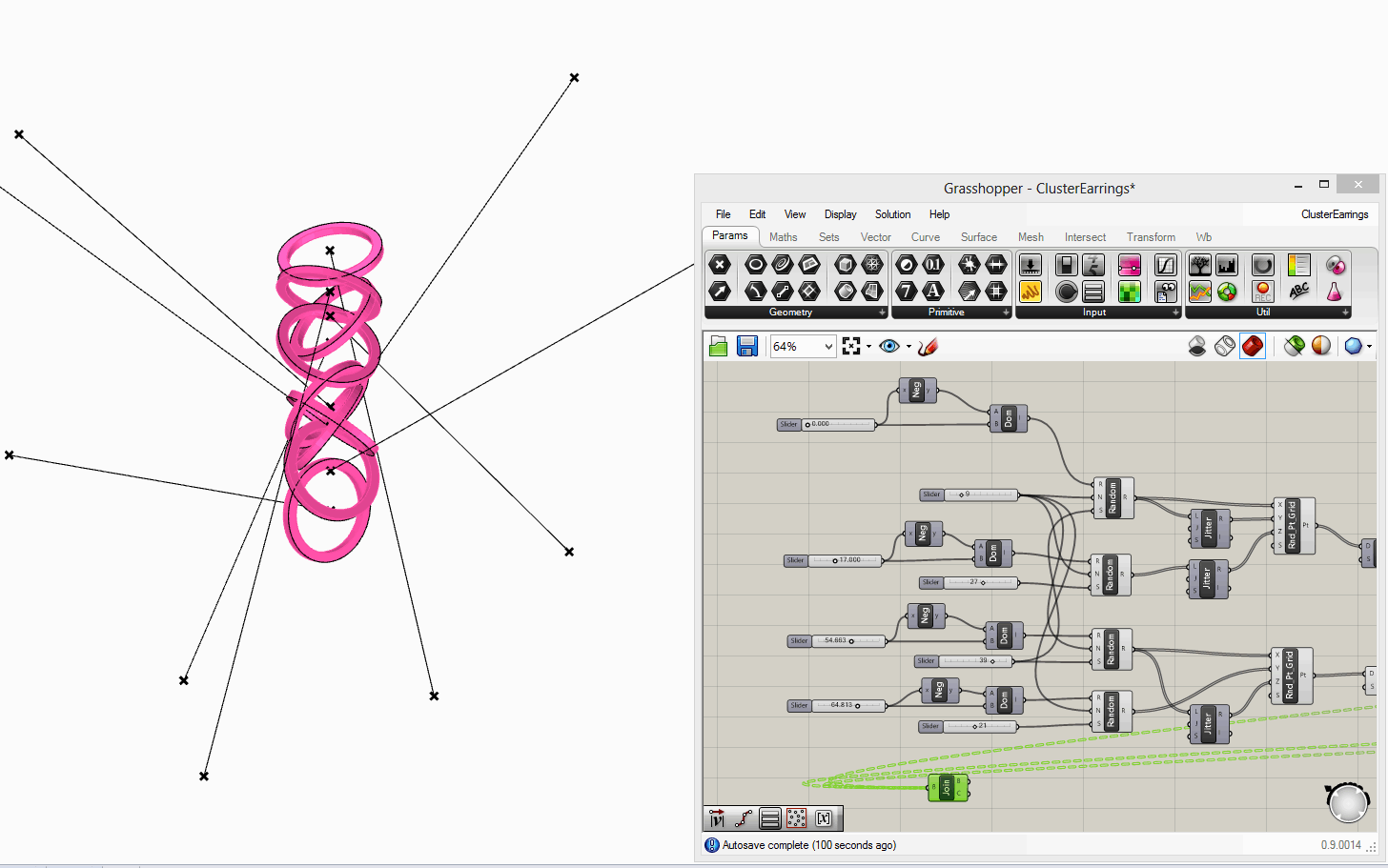The width and height of the screenshot is (1388, 868).
Task: Pick the Mesh sphere parameter in Geometry
Action: click(x=871, y=265)
